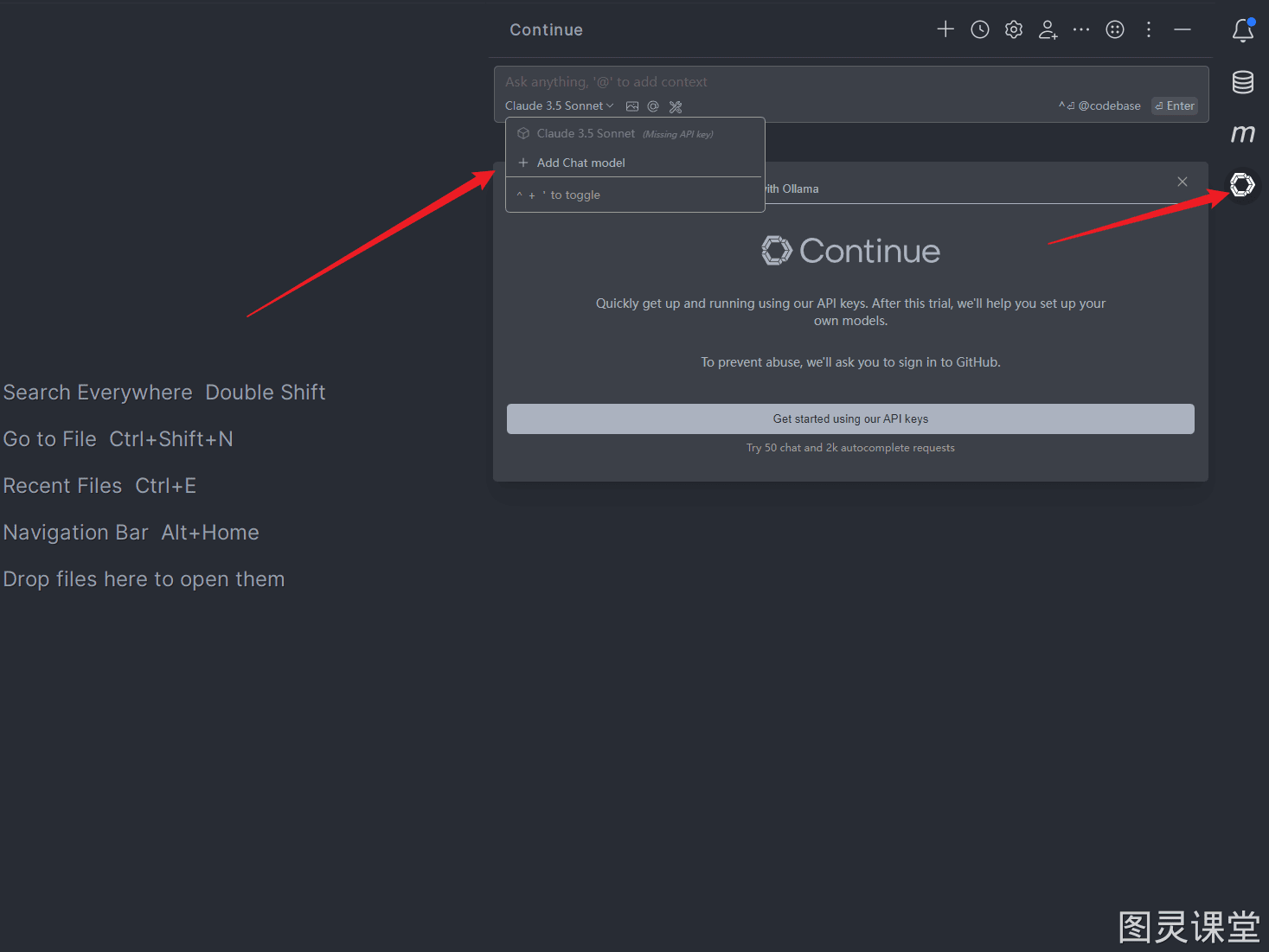Image resolution: width=1269 pixels, height=952 pixels.
Task: Open the Maven tool window
Action: 1243,133
